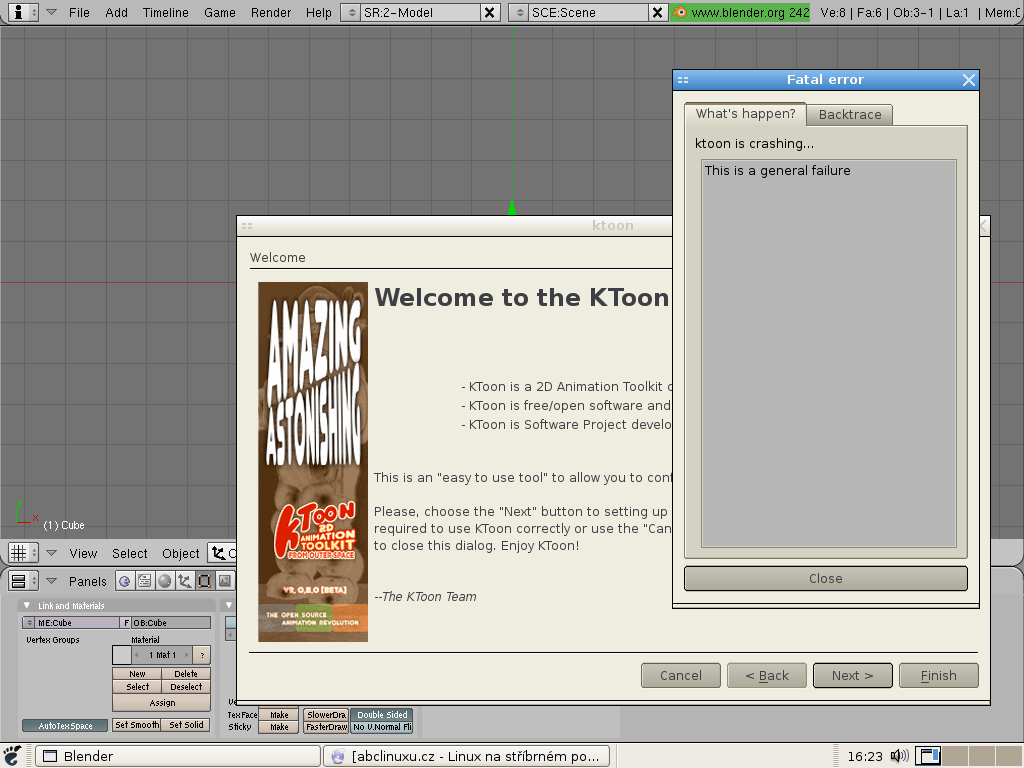Viewport: 1024px width, 768px height.
Task: Select the Object context icon
Action: (x=185, y=581)
